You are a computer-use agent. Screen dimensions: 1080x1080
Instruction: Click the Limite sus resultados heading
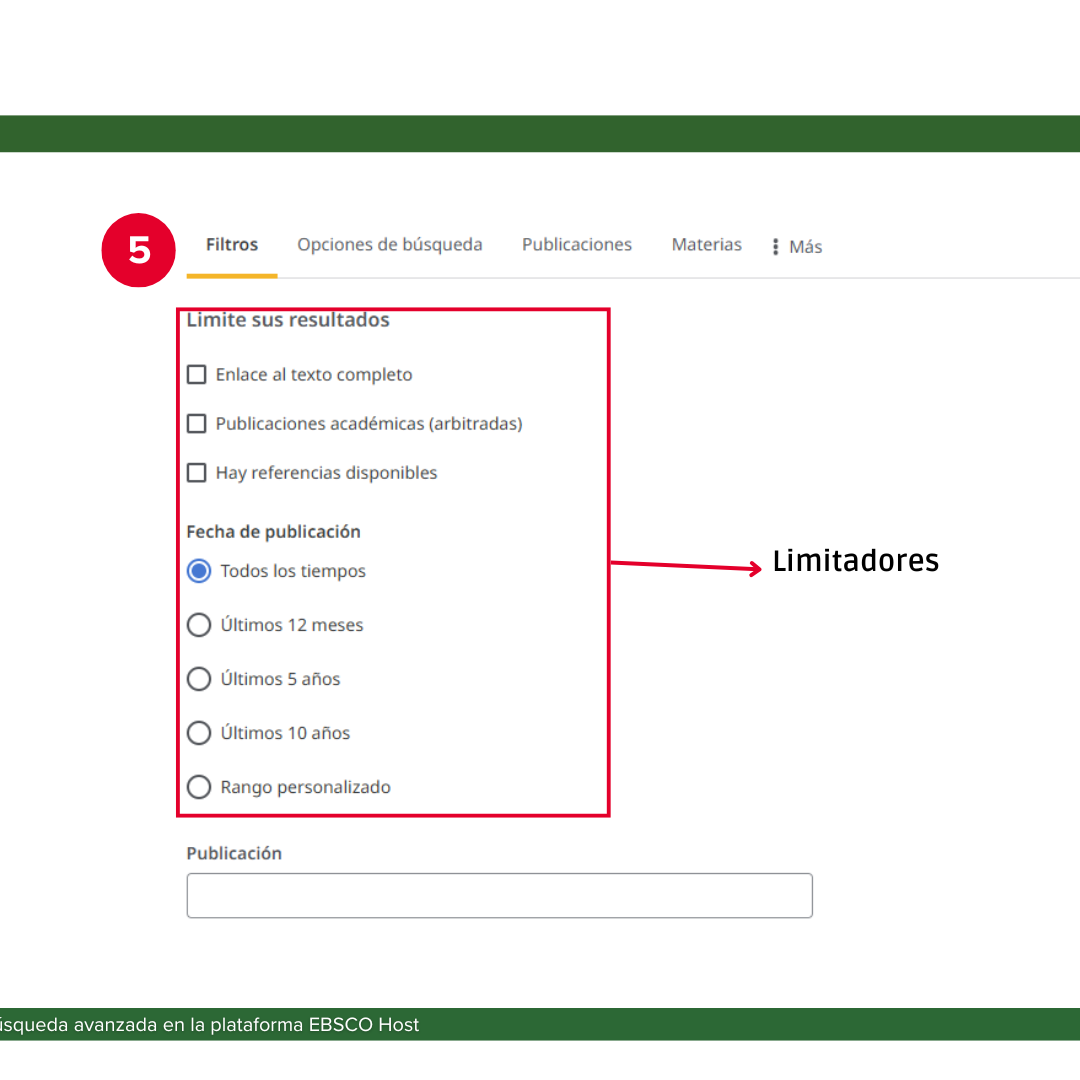tap(287, 319)
